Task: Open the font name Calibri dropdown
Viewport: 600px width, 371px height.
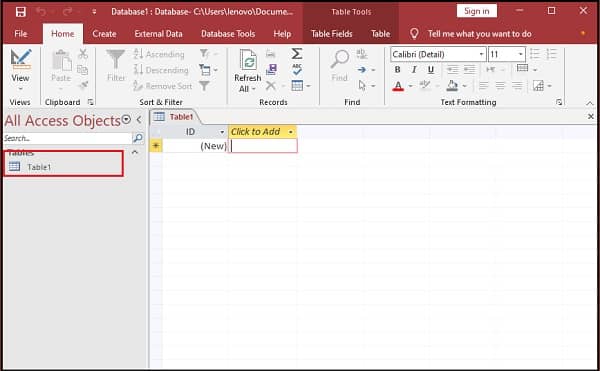Action: point(481,54)
